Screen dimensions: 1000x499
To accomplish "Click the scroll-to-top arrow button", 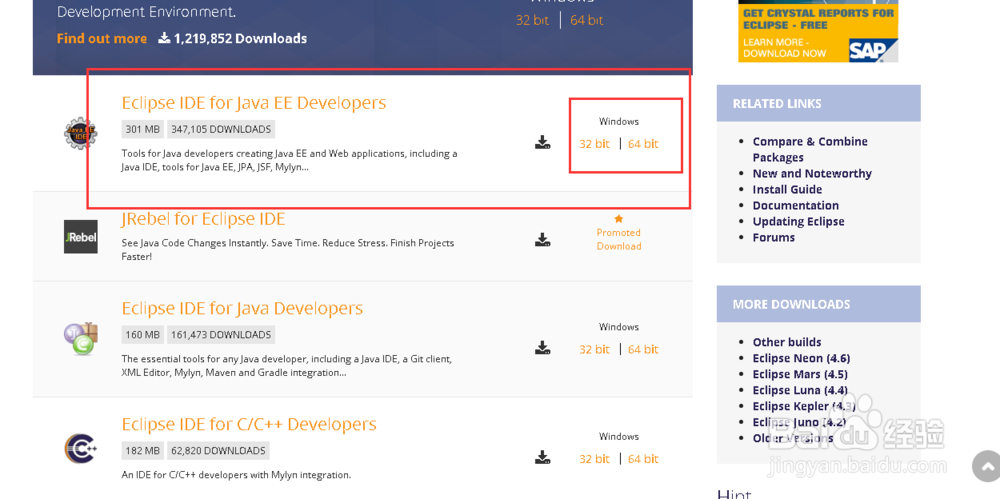I will (x=987, y=466).
